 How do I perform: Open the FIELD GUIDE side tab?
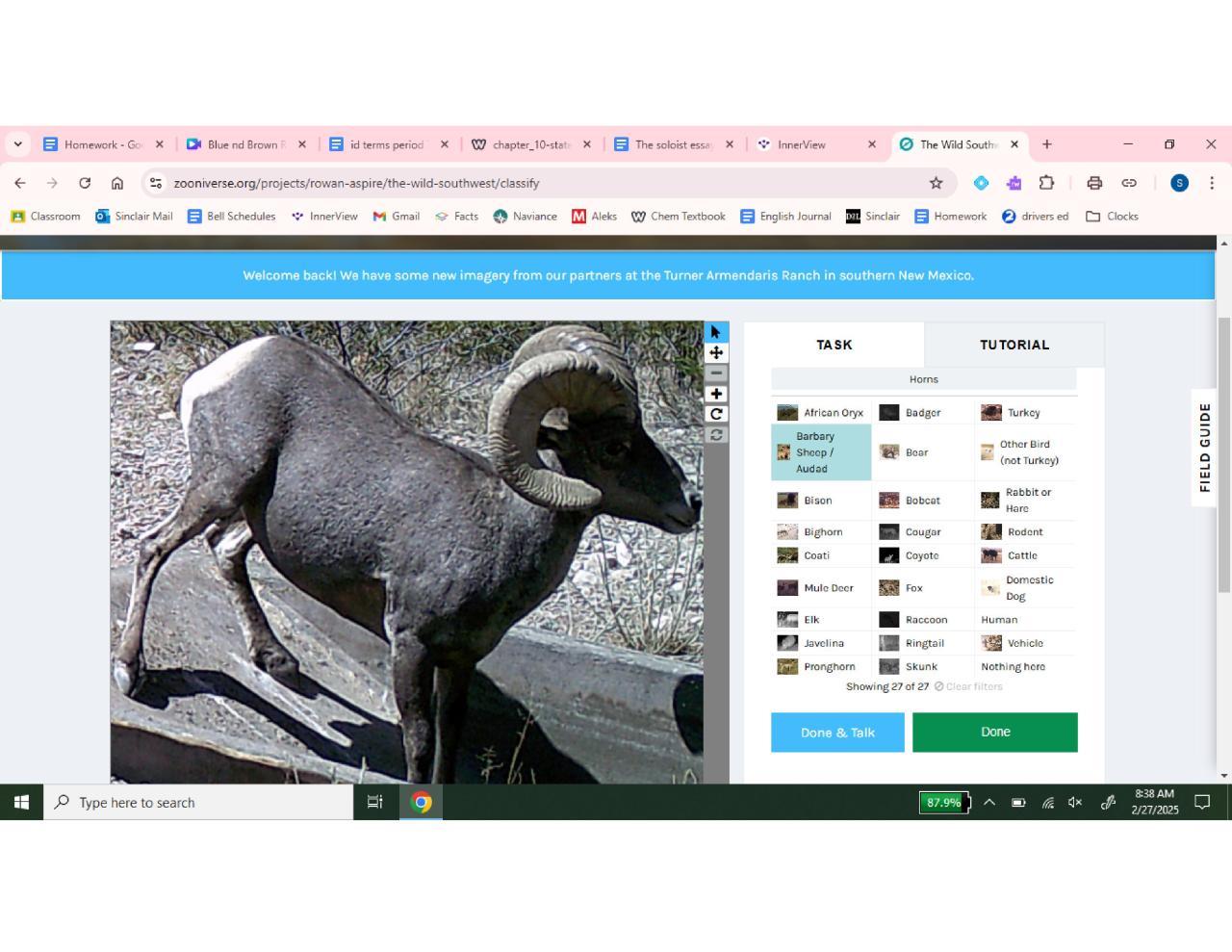[1204, 448]
